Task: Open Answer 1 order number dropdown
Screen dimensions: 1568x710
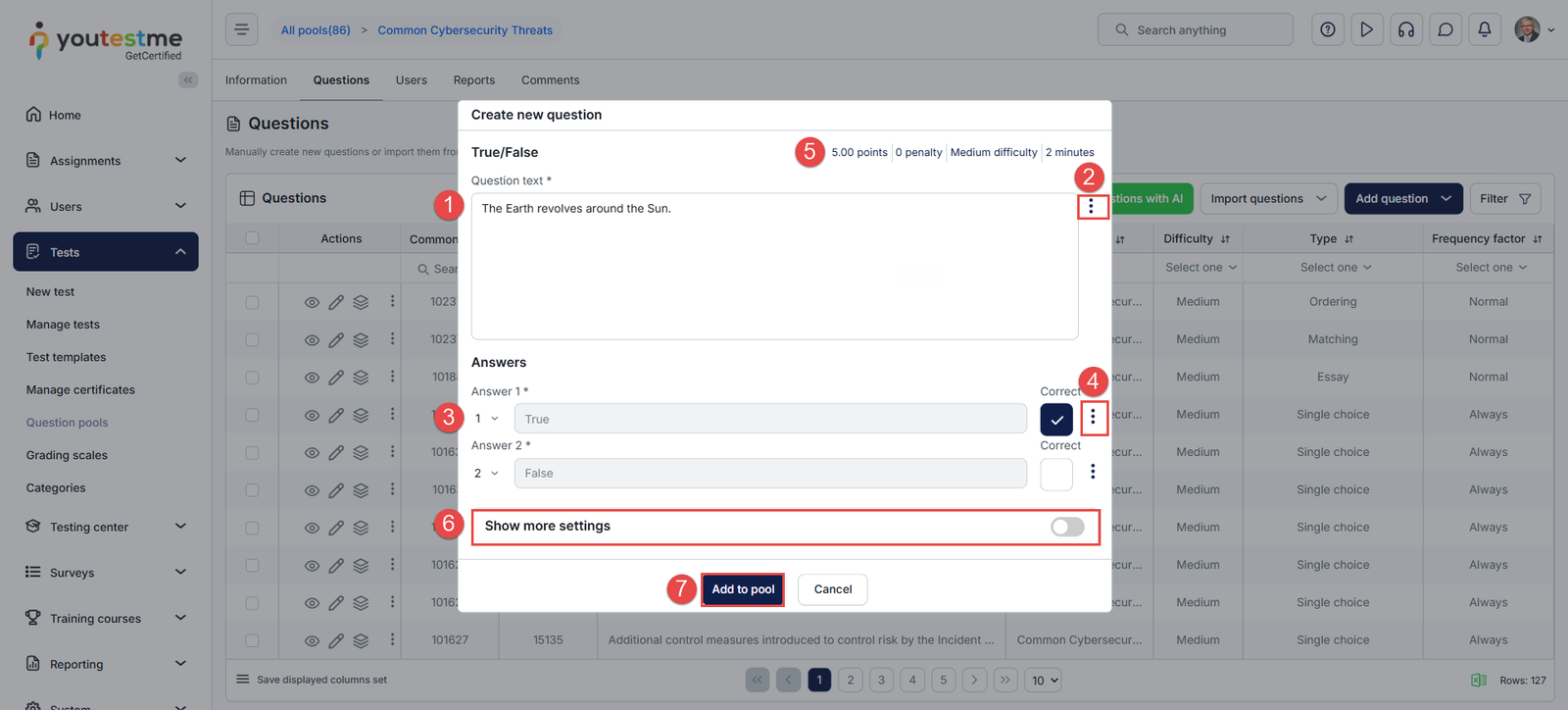Action: coord(487,419)
